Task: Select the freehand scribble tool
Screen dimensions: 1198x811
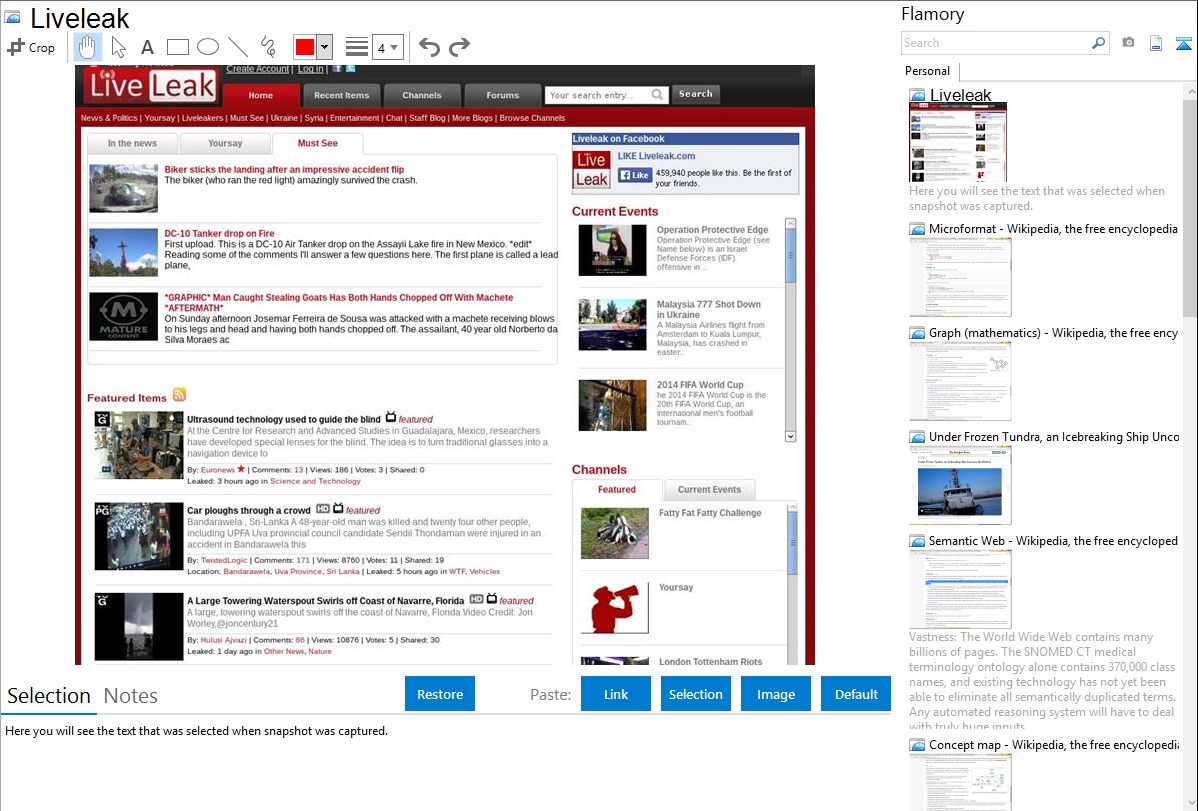Action: [268, 47]
